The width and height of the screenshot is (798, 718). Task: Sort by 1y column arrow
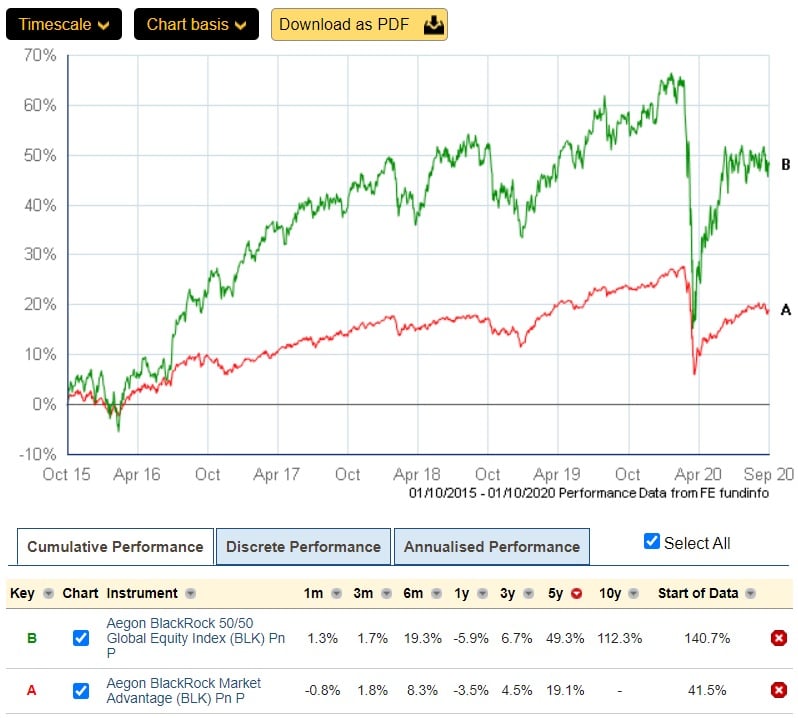[482, 593]
